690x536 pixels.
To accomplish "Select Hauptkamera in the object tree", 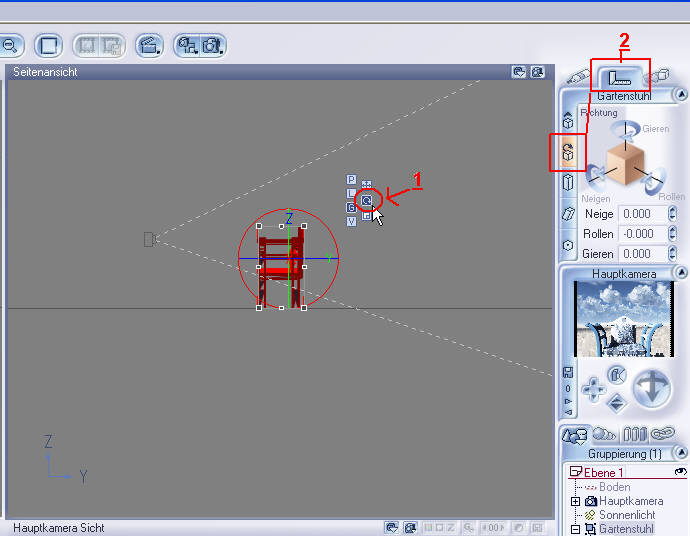I will pyautogui.click(x=631, y=501).
